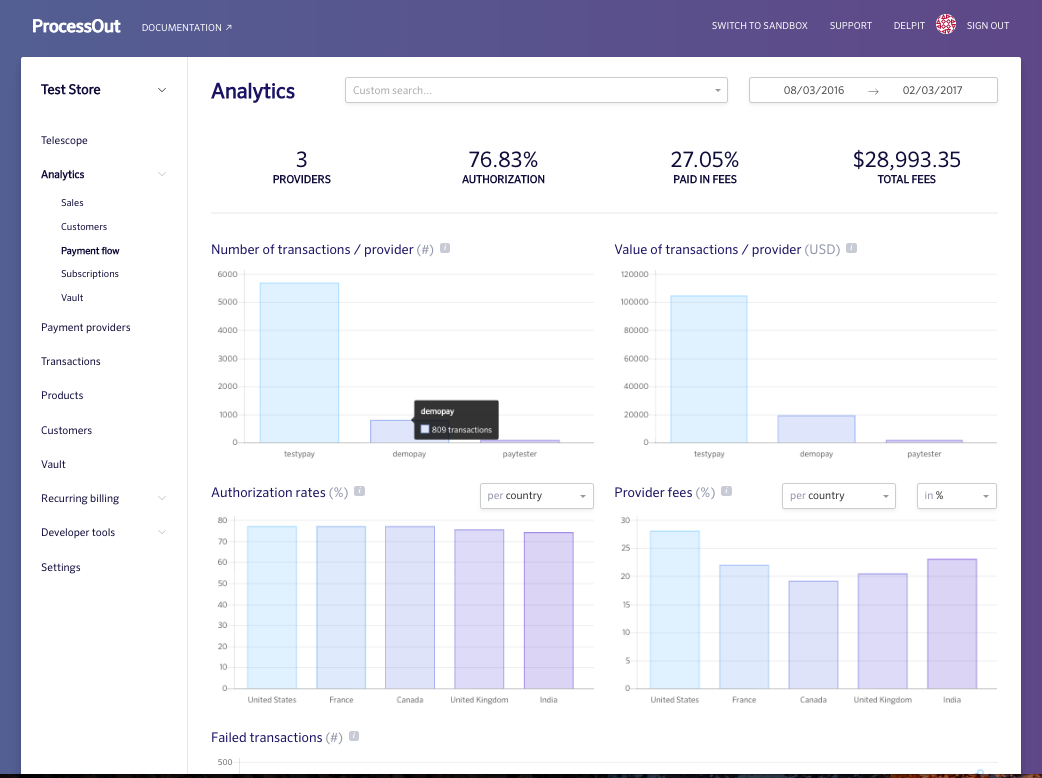Screen dimensions: 1042x778
Task: Open the Custom search dropdown
Action: coord(536,89)
